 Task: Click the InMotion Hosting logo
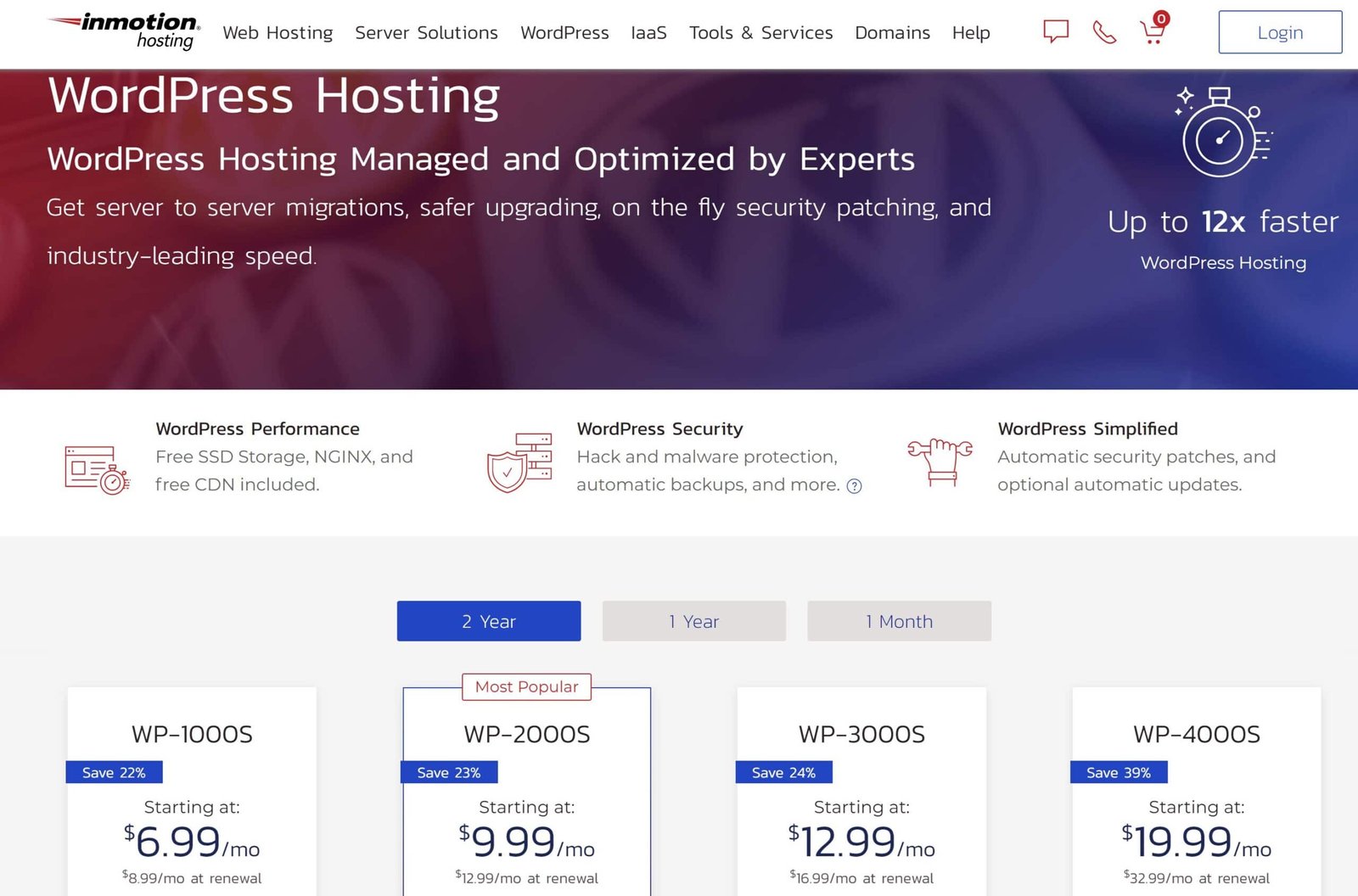pyautogui.click(x=124, y=31)
